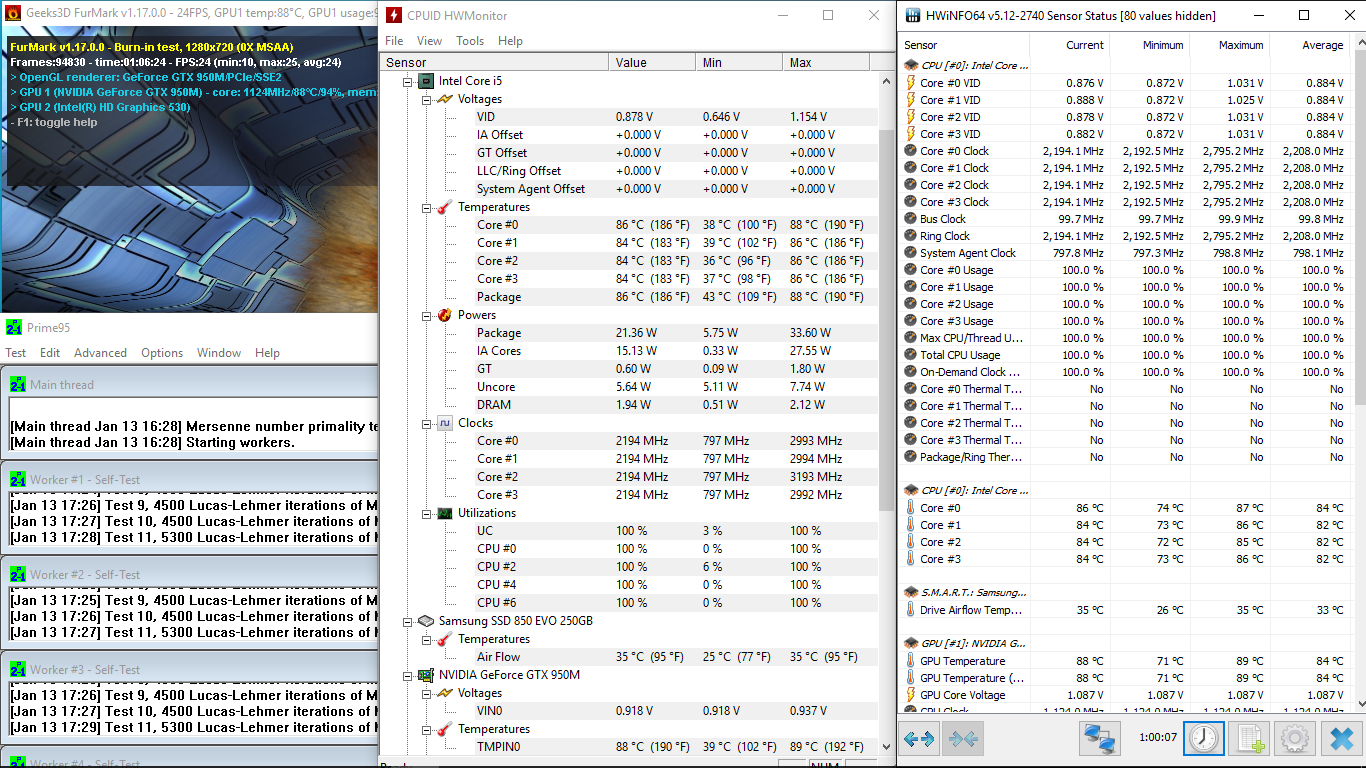The width and height of the screenshot is (1366, 768).
Task: Click the 'F1: toggle help' text in FurMark
Action: (54, 122)
